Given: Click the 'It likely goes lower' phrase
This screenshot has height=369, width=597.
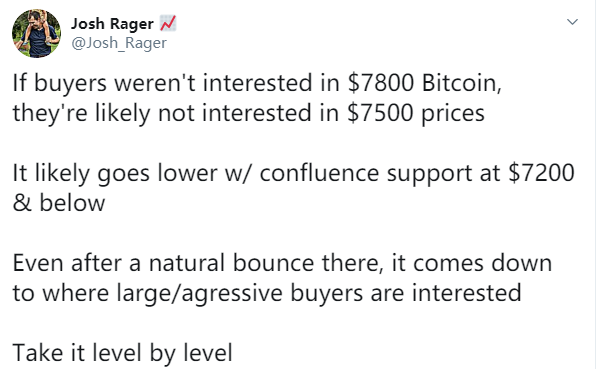Looking at the screenshot, I should (x=115, y=173).
